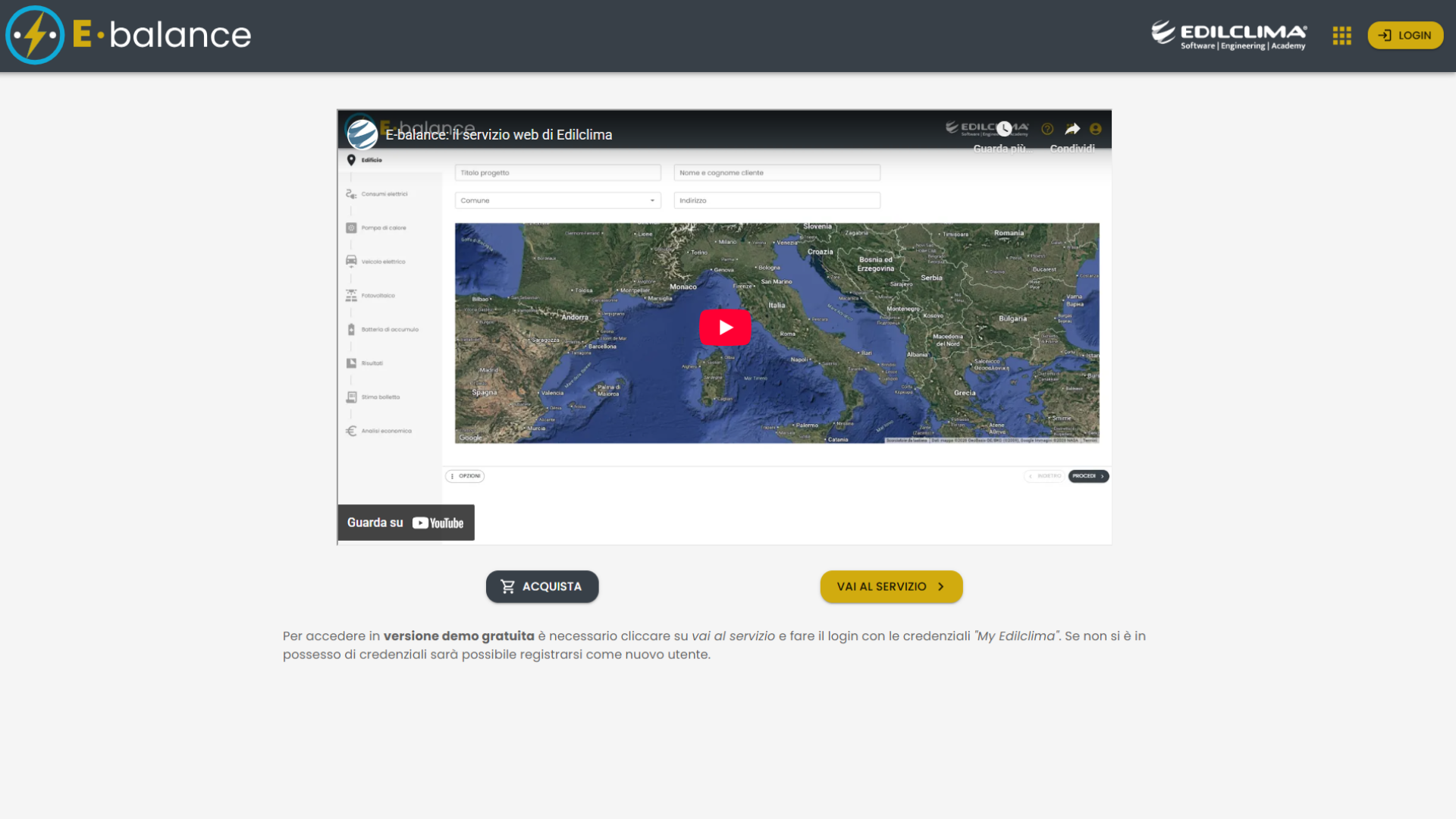Click the E-balance lightning bolt logo
This screenshot has height=819, width=1456.
pos(35,35)
